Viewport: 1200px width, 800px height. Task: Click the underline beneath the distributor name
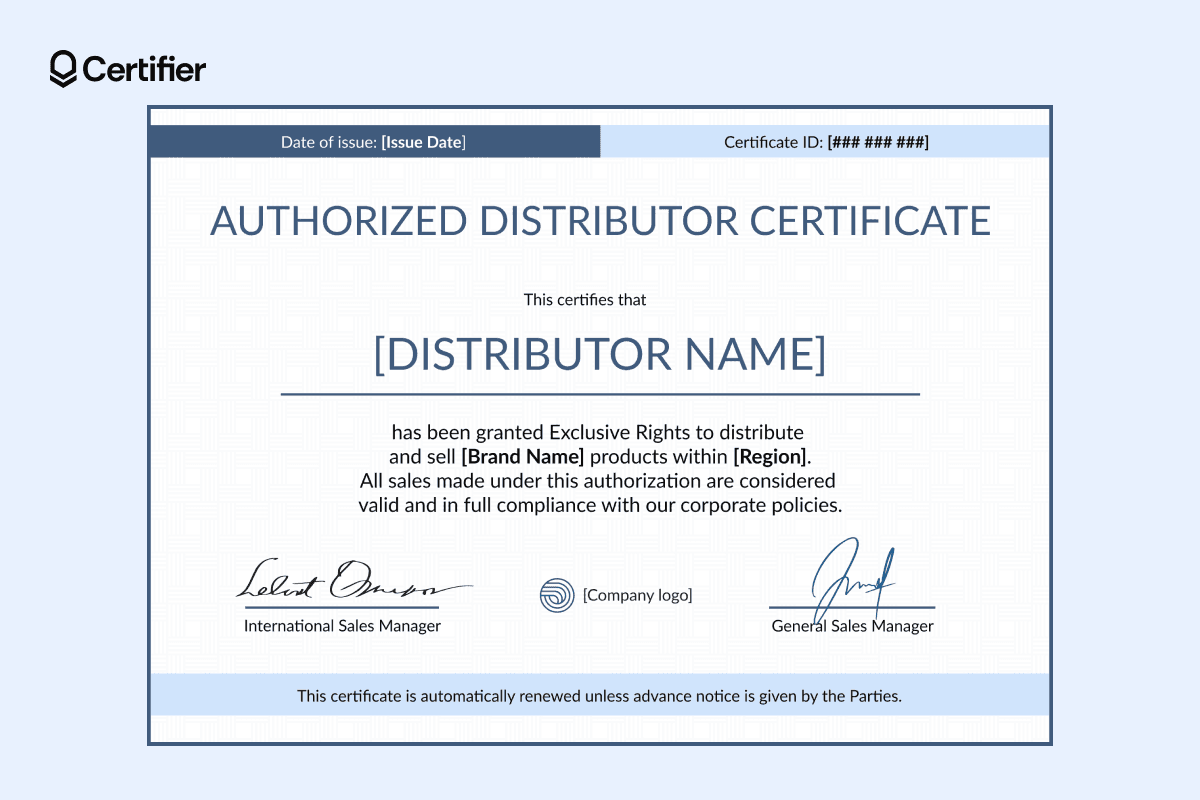[x=600, y=393]
